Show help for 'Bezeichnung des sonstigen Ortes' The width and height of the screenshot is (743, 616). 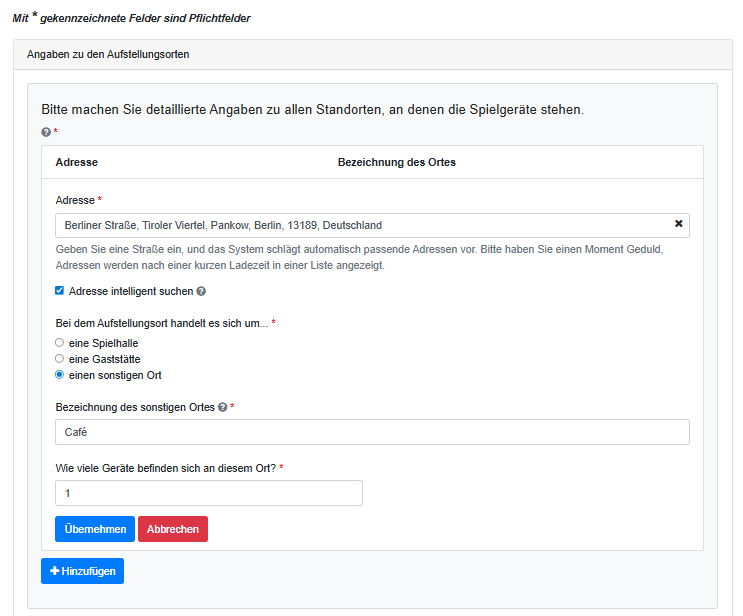pyautogui.click(x=222, y=407)
